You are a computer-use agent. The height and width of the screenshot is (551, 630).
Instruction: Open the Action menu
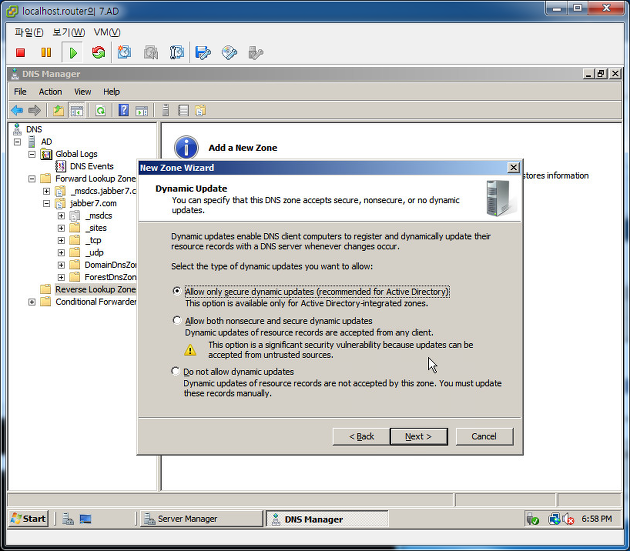point(50,92)
